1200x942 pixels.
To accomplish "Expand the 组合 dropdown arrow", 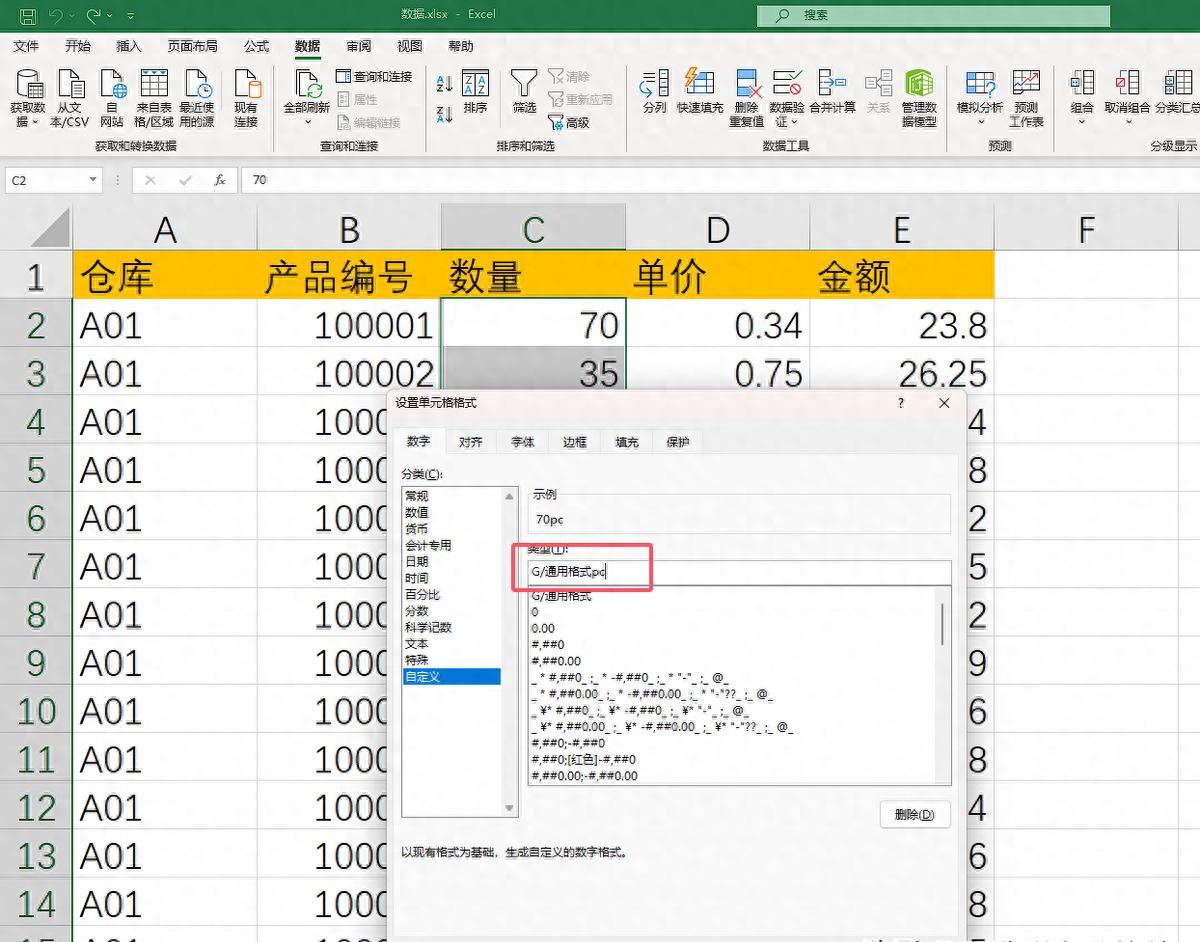I will coord(1082,122).
